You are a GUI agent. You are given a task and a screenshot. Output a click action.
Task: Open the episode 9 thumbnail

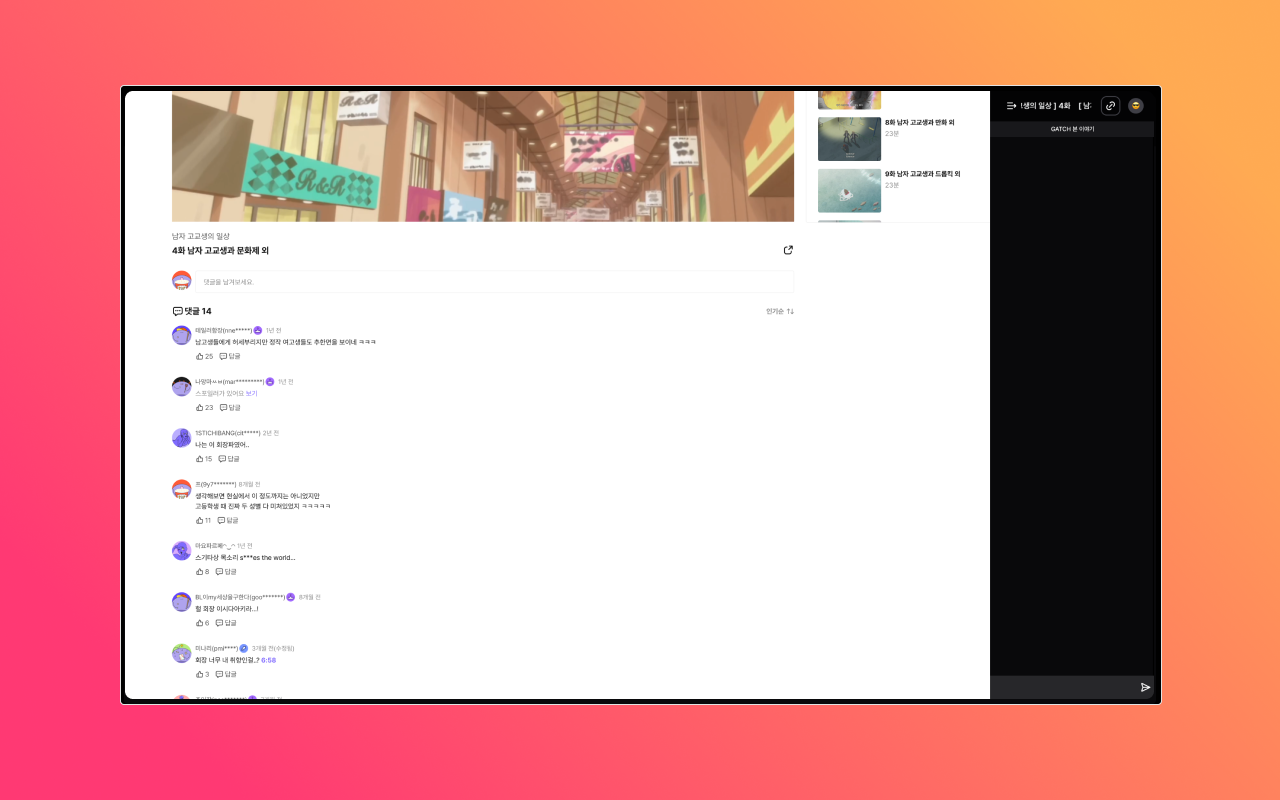(x=849, y=190)
